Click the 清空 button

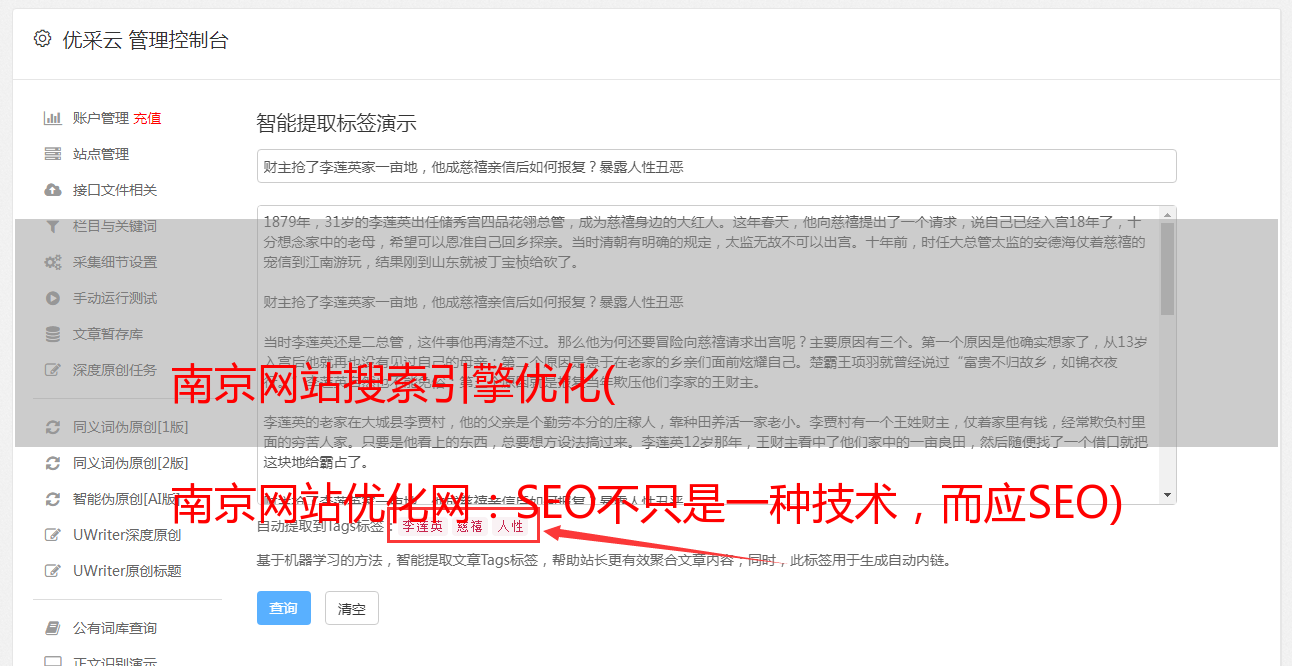point(352,608)
